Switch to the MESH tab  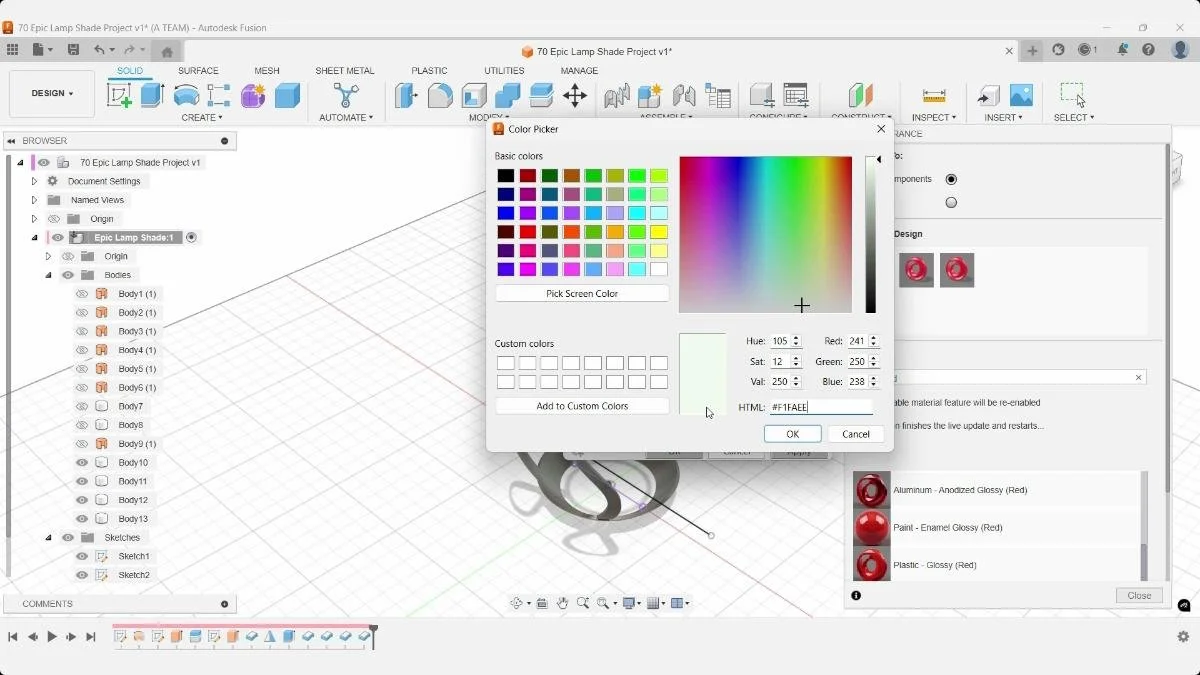pos(267,71)
